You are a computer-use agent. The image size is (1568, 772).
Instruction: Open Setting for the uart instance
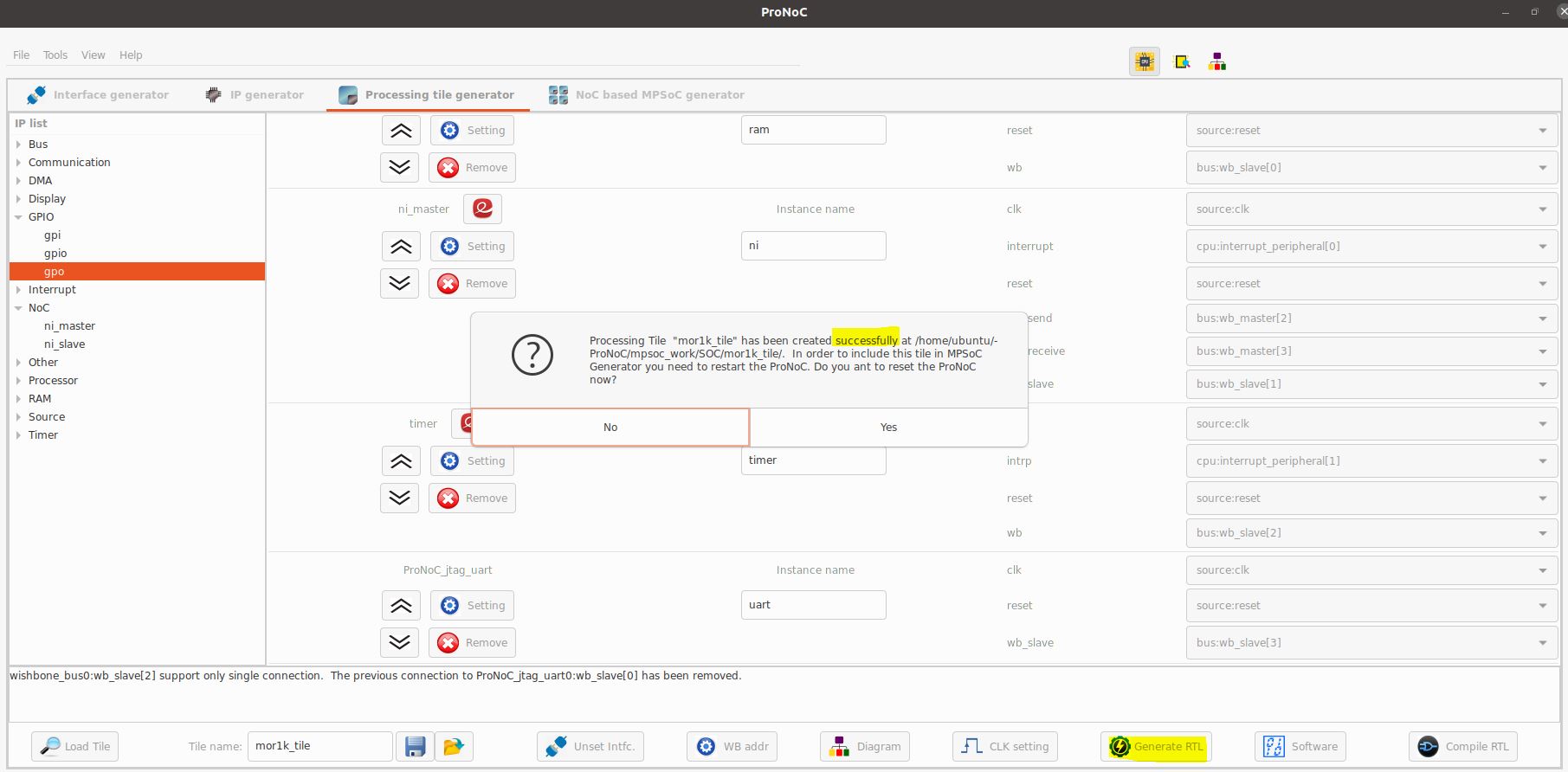point(473,606)
